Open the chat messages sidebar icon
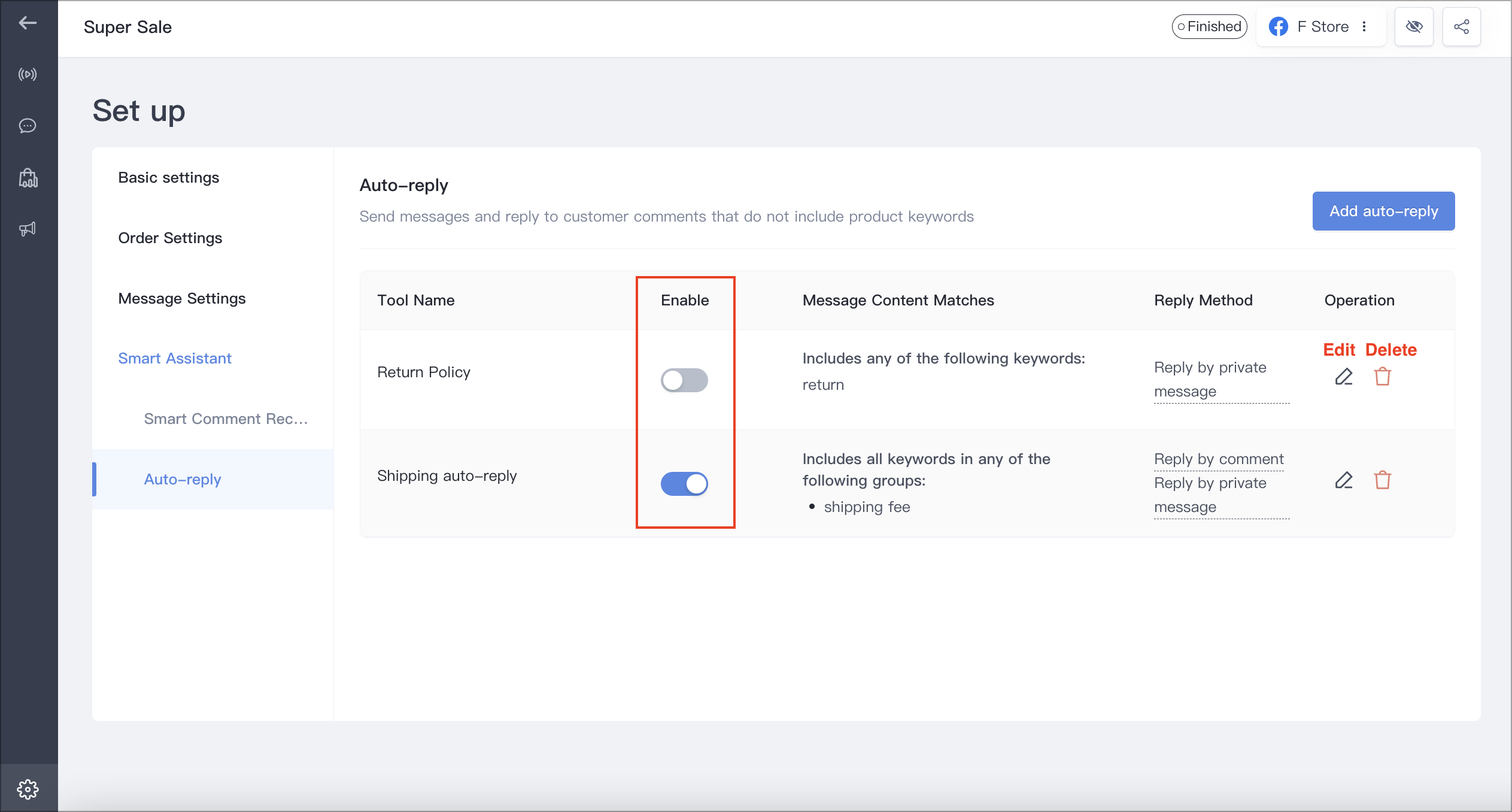Image resolution: width=1512 pixels, height=812 pixels. coord(28,126)
